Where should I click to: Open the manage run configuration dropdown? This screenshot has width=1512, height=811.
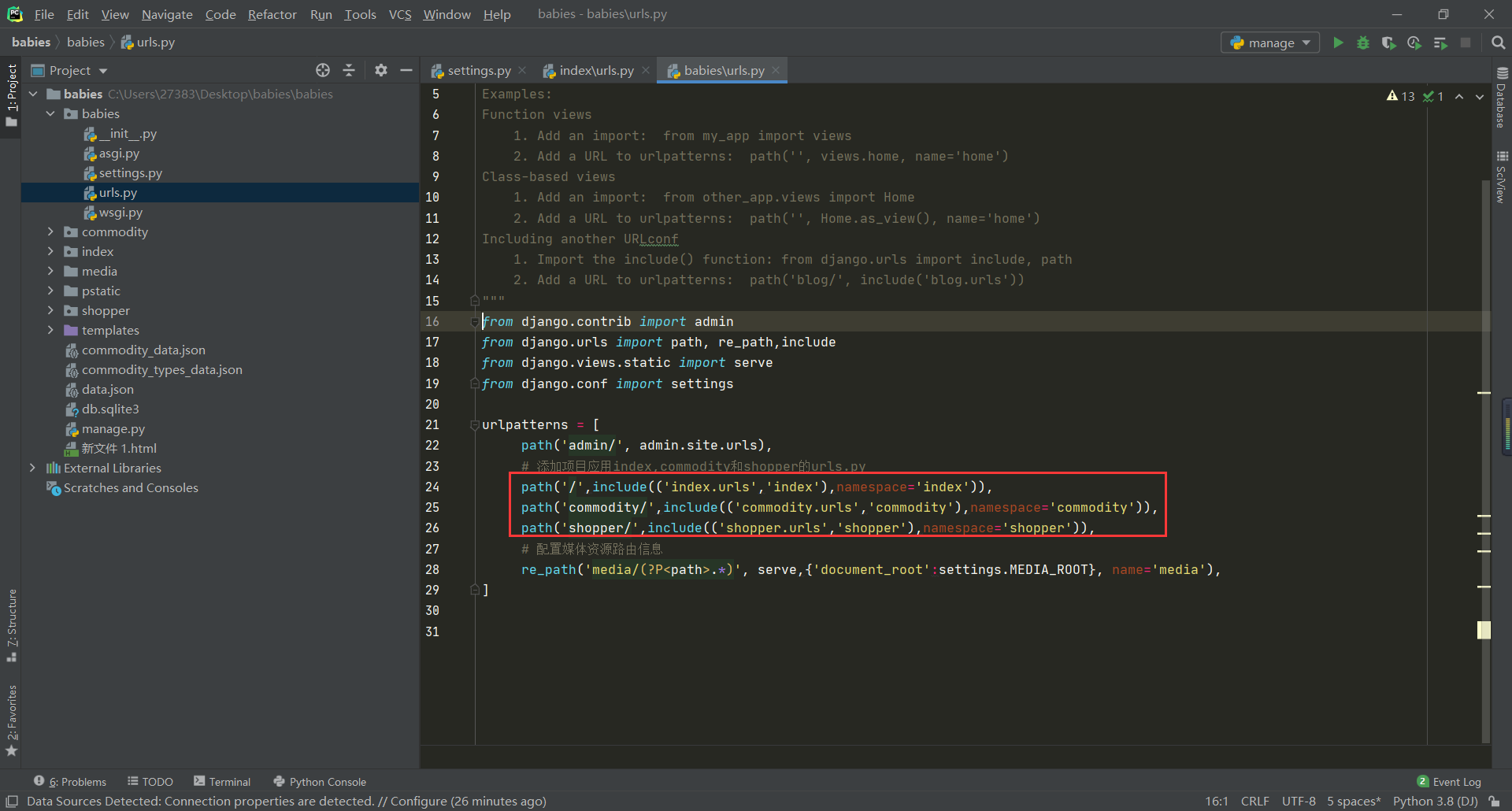pos(1270,43)
